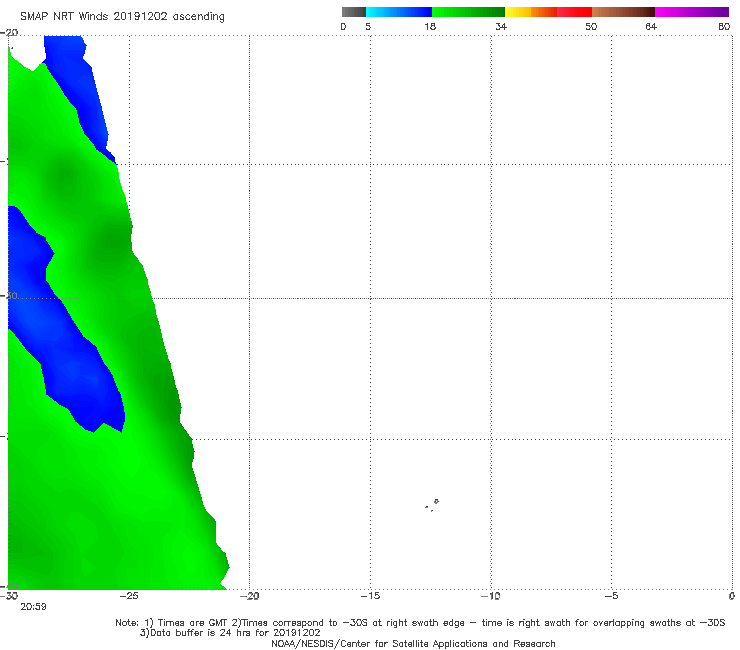Click the '-15' longitude label on the bottom axis
The image size is (740, 650).
pyautogui.click(x=370, y=596)
